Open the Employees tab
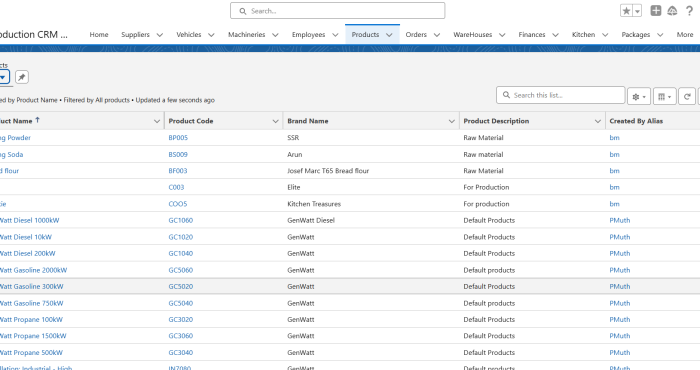The width and height of the screenshot is (700, 370). coord(308,34)
